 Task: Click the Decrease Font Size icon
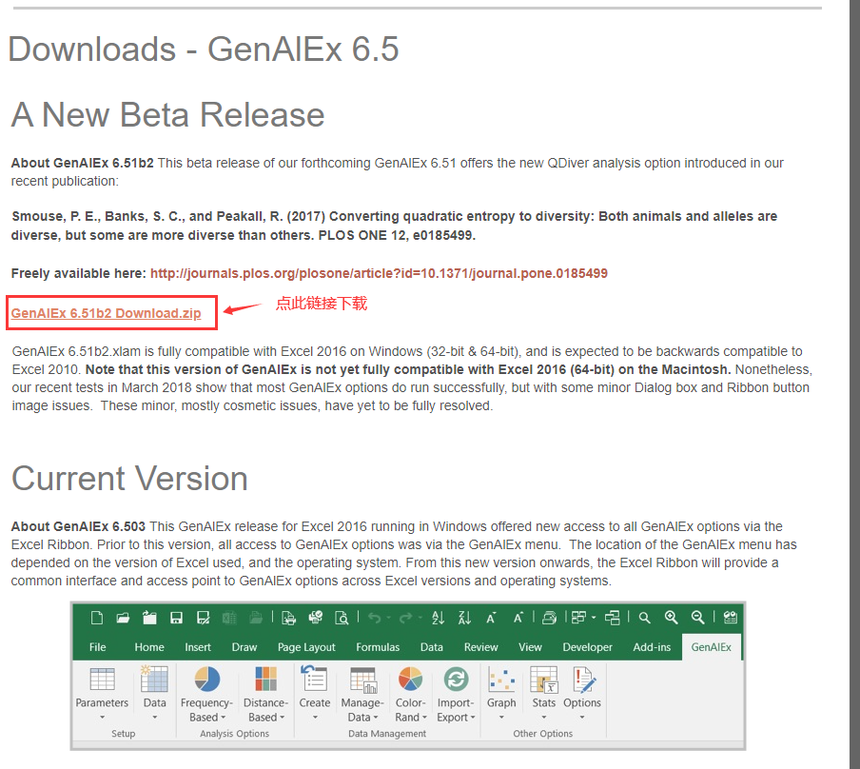click(491, 618)
